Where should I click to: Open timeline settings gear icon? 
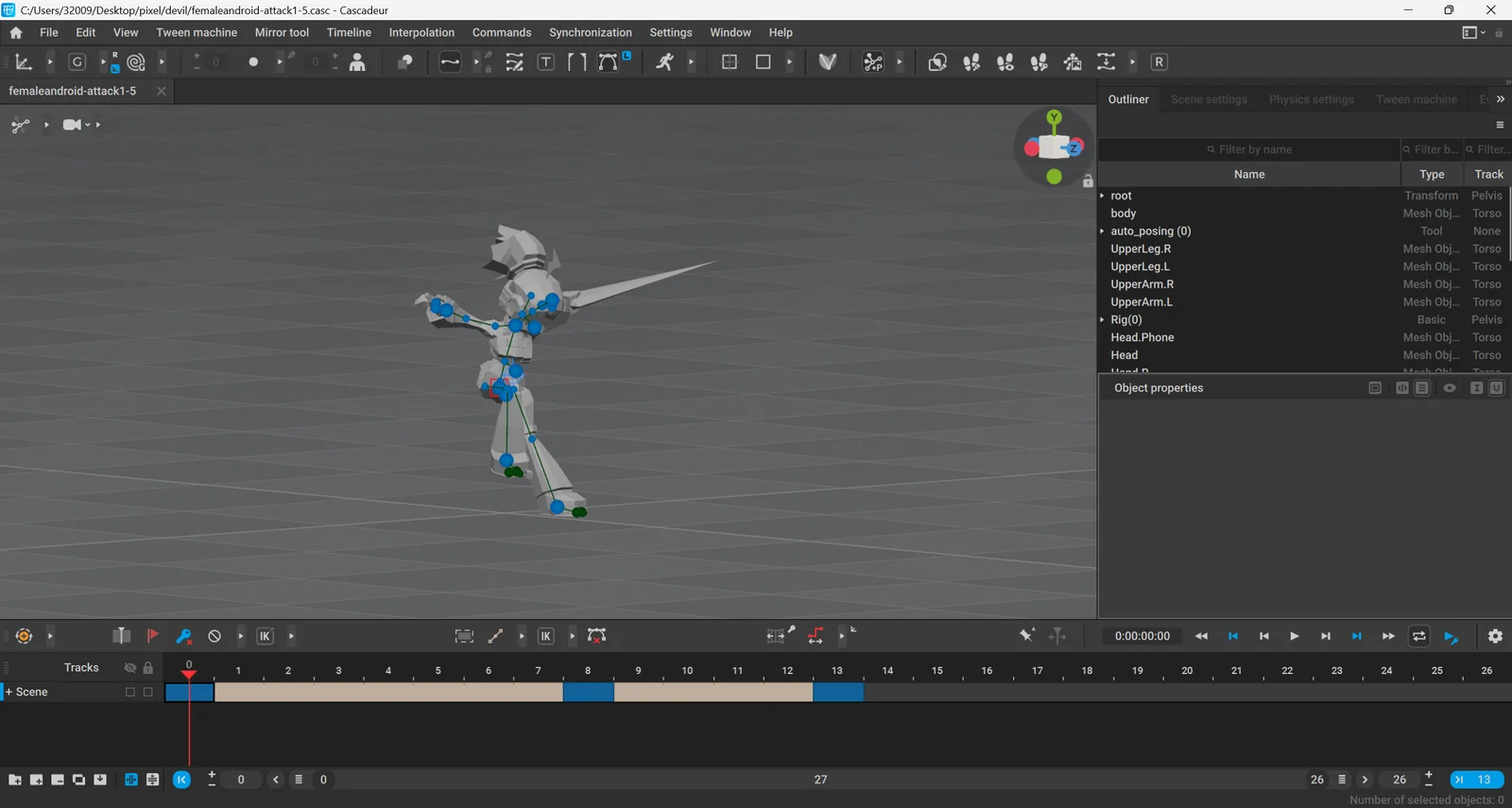(1495, 636)
